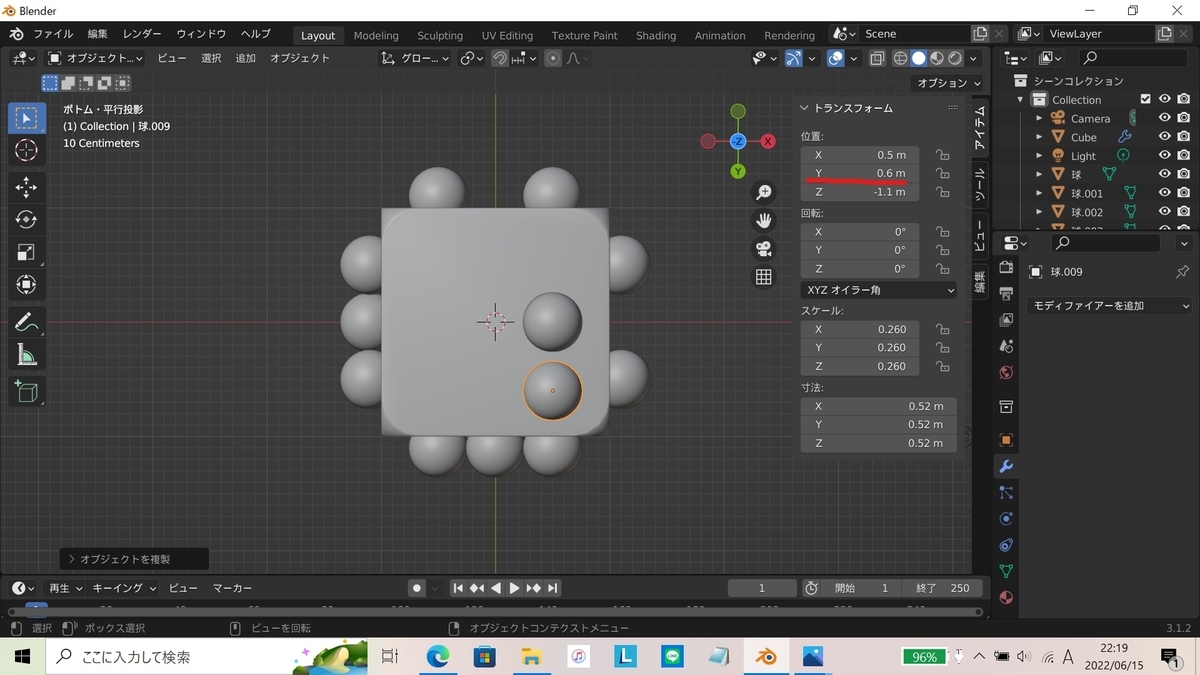Toggle visibility of the Light object
This screenshot has width=1200, height=675.
pyautogui.click(x=1164, y=156)
